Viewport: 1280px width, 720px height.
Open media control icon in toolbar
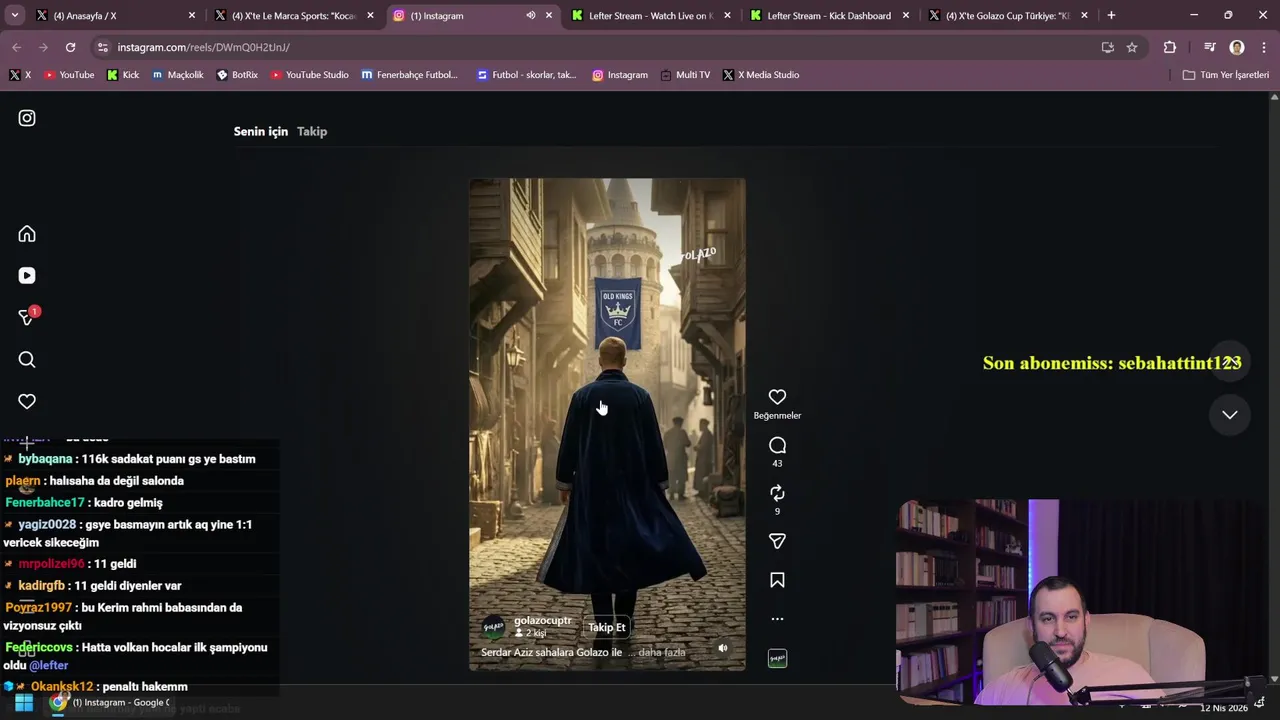(x=1209, y=47)
